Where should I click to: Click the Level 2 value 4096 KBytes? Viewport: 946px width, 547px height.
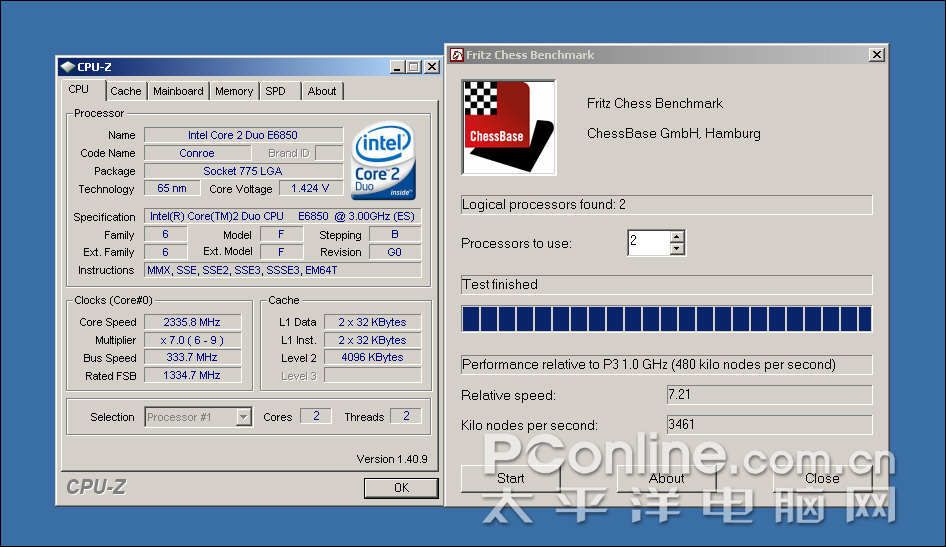[x=372, y=357]
